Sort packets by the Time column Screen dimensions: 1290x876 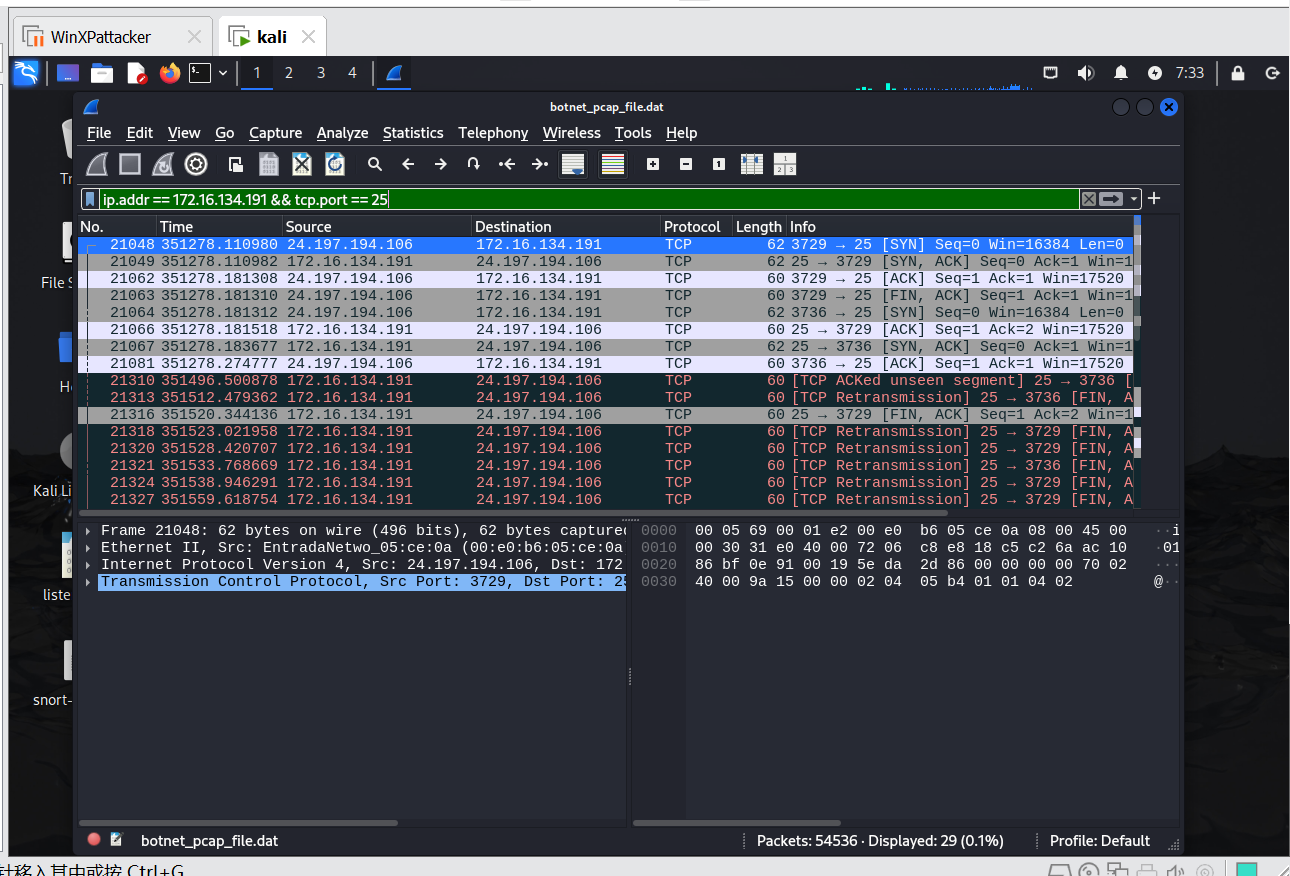point(219,227)
